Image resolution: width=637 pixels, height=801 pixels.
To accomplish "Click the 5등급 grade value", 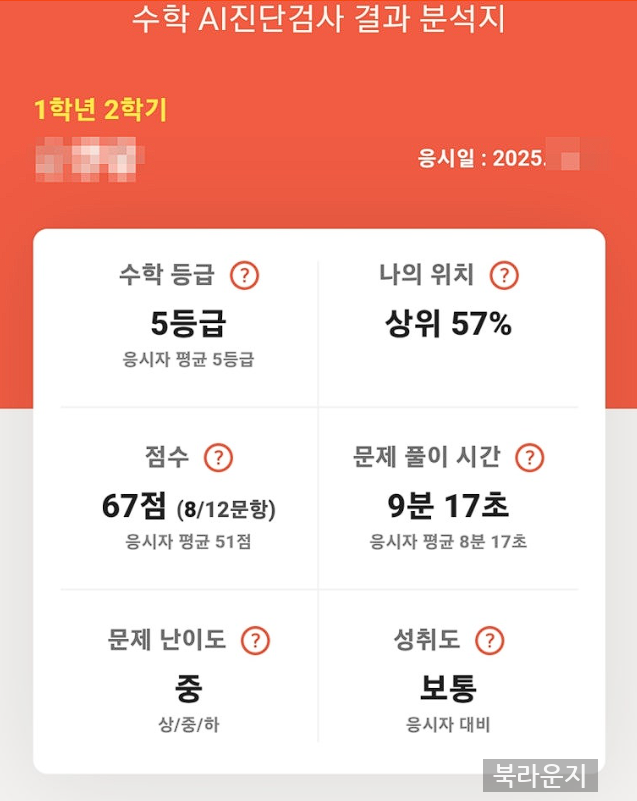I will tap(188, 324).
